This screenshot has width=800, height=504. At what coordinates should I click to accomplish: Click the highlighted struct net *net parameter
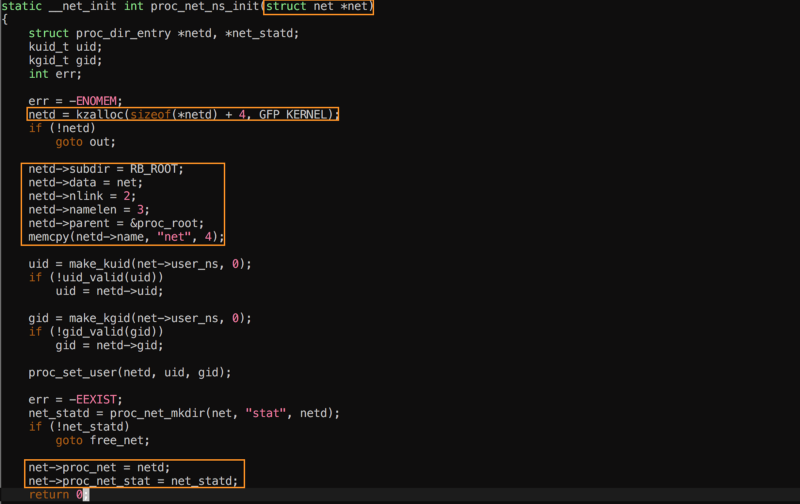(317, 7)
